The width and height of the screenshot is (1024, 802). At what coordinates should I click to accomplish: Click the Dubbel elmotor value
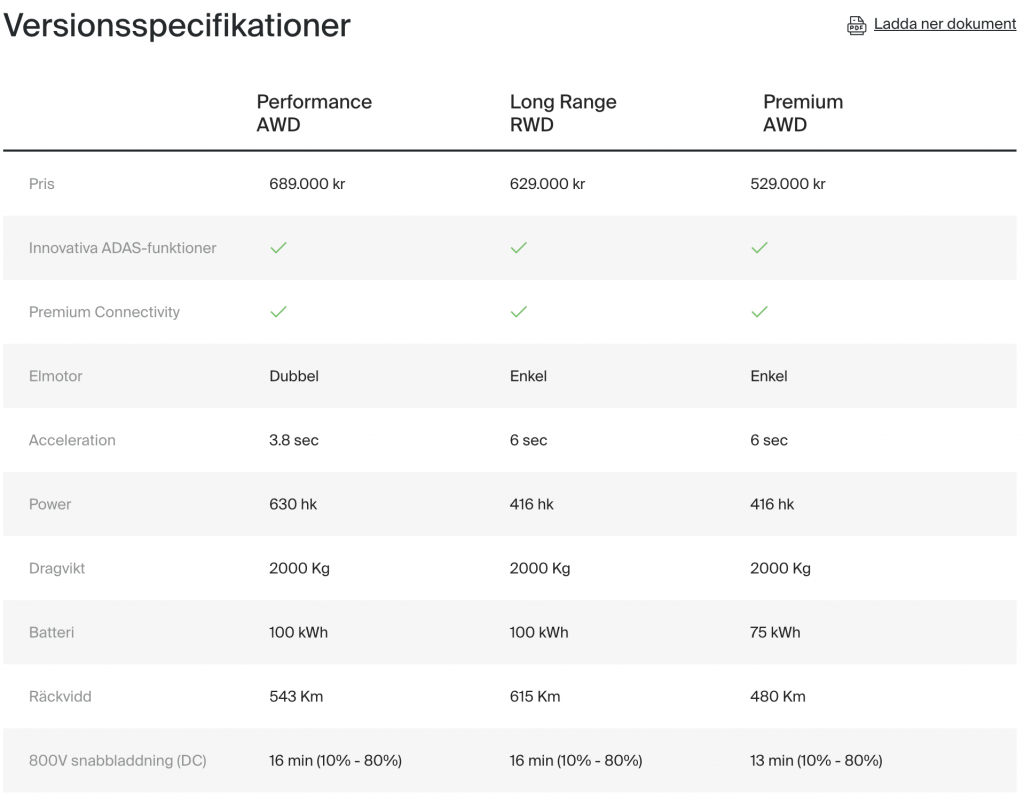(x=294, y=376)
